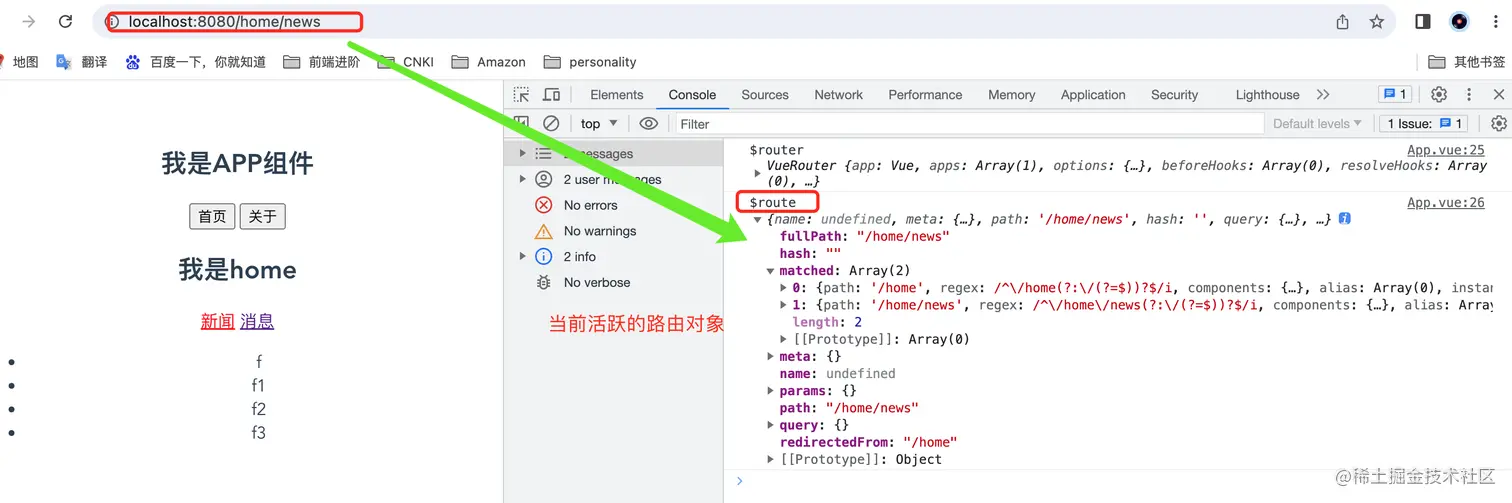Open the messages badge showing 1

[x=1394, y=95]
